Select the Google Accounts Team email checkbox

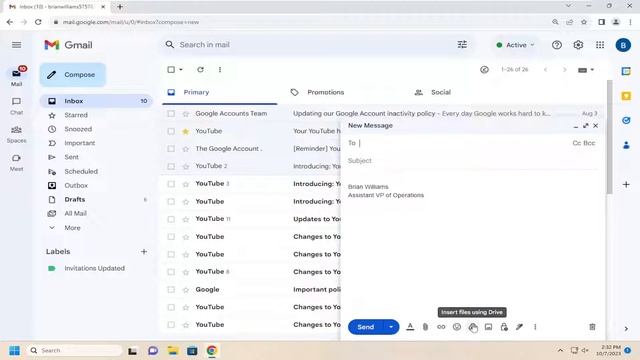[x=171, y=113]
